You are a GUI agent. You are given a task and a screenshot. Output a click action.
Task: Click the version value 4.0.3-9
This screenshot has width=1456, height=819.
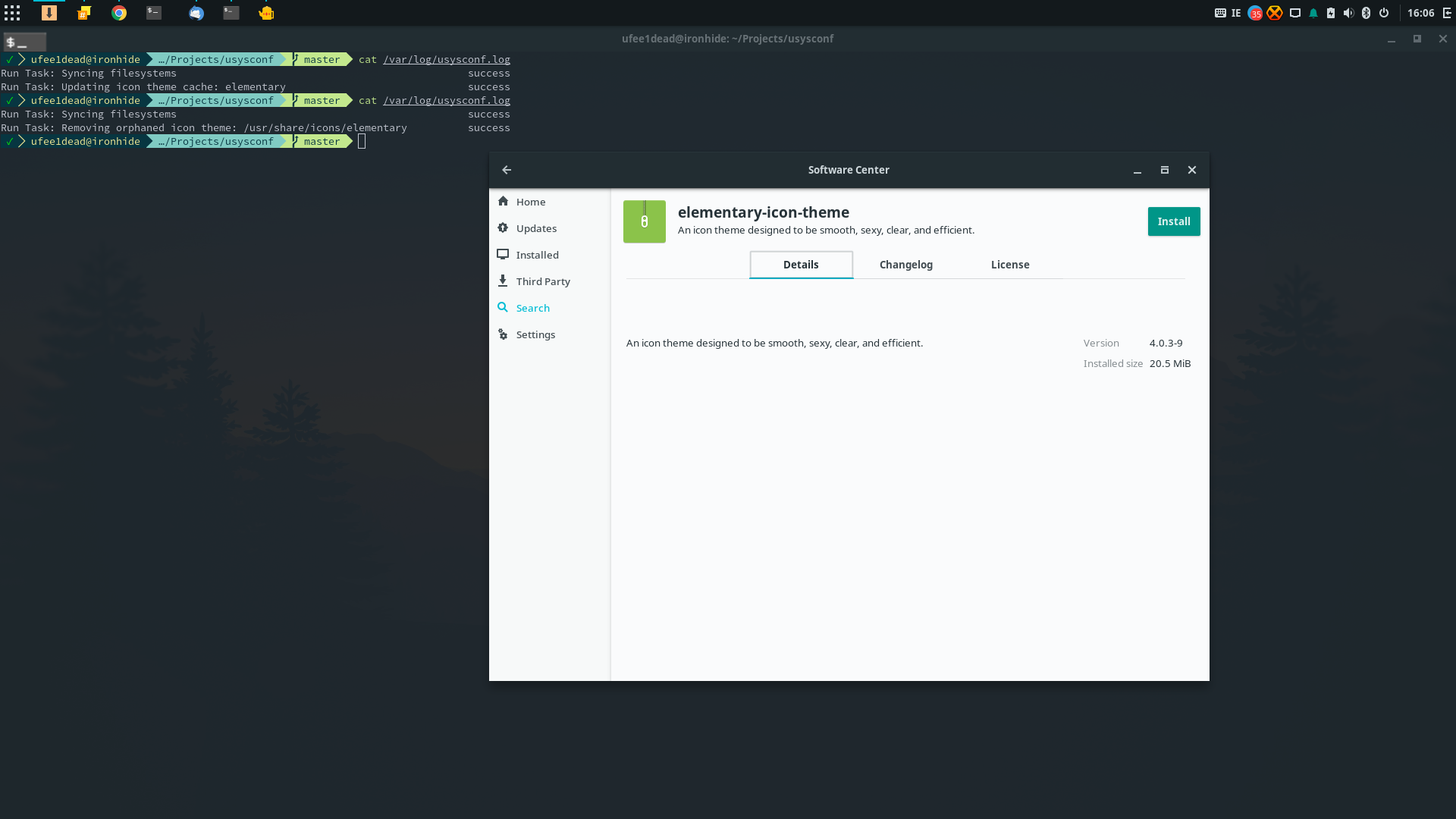(1166, 343)
